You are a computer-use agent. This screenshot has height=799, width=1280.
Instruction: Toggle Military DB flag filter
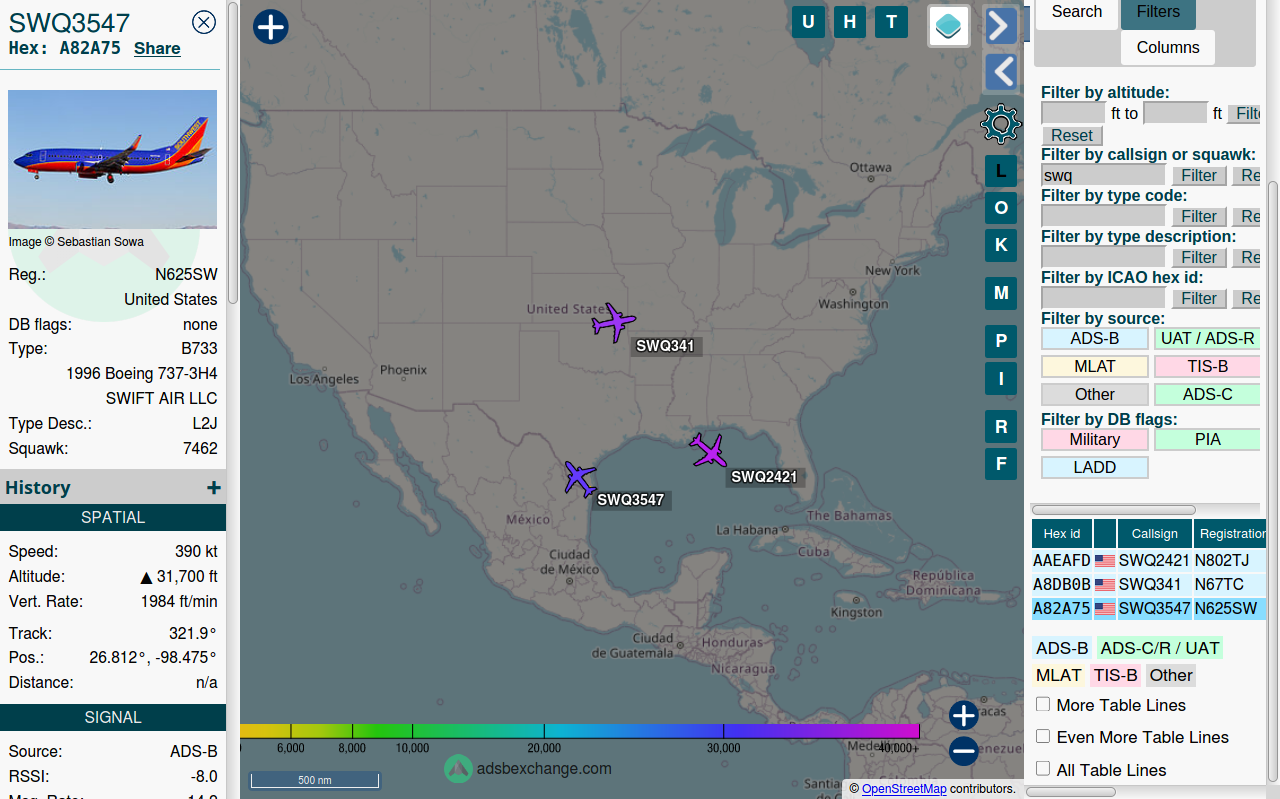[1095, 440]
